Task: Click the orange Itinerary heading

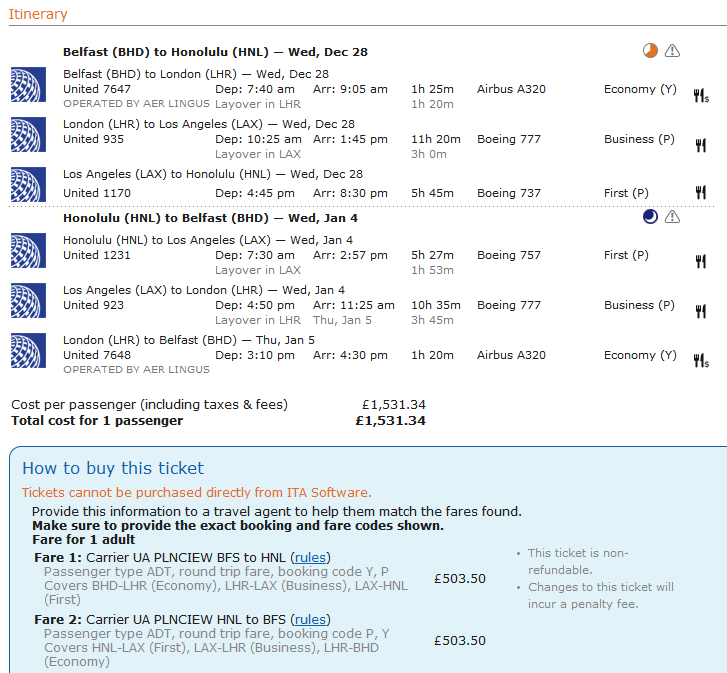Action: [x=38, y=14]
